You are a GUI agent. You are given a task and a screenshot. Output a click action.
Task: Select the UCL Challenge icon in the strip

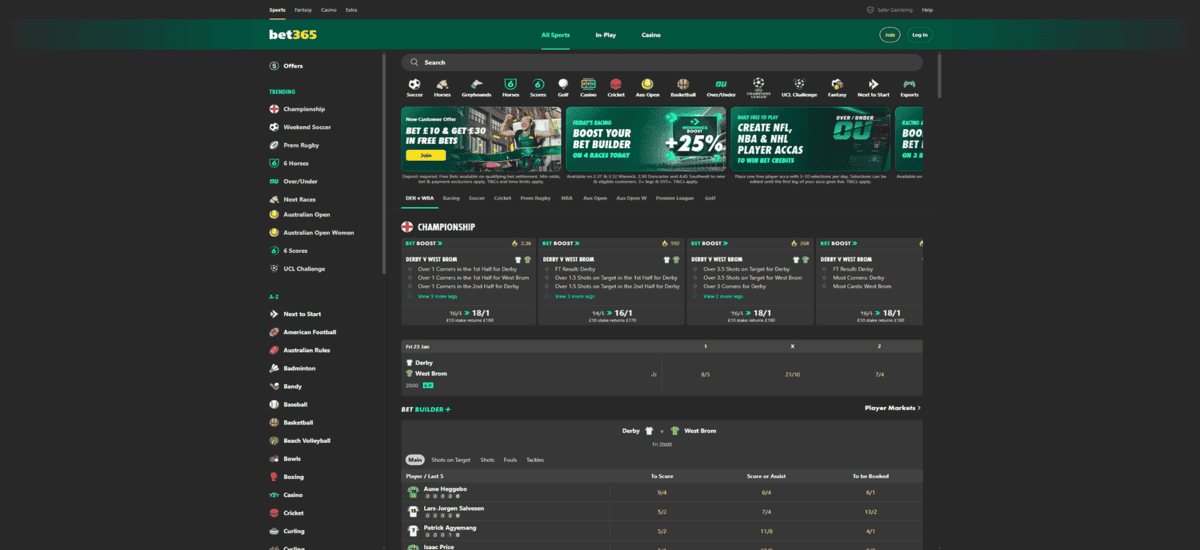click(x=799, y=88)
